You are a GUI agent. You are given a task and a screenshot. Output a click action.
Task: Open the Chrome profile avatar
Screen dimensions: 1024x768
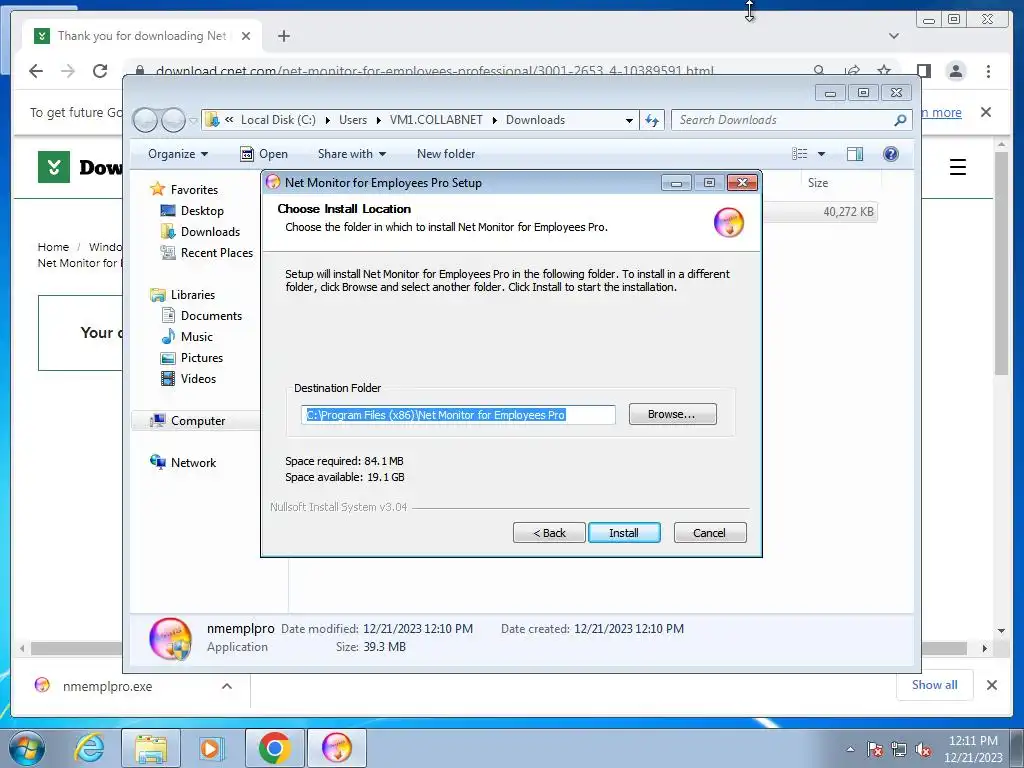click(956, 71)
